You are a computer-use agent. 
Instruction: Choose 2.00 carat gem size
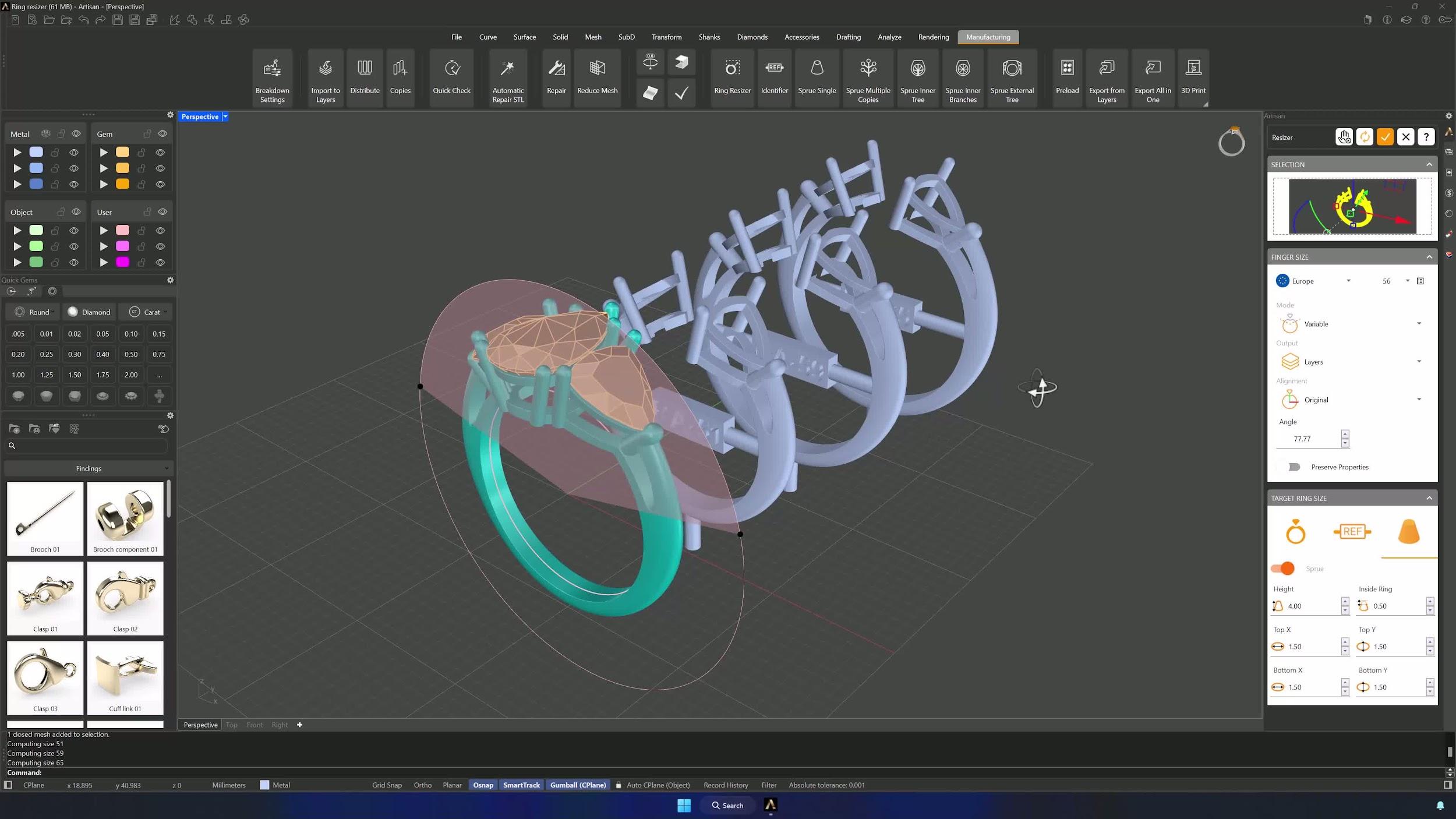(131, 375)
